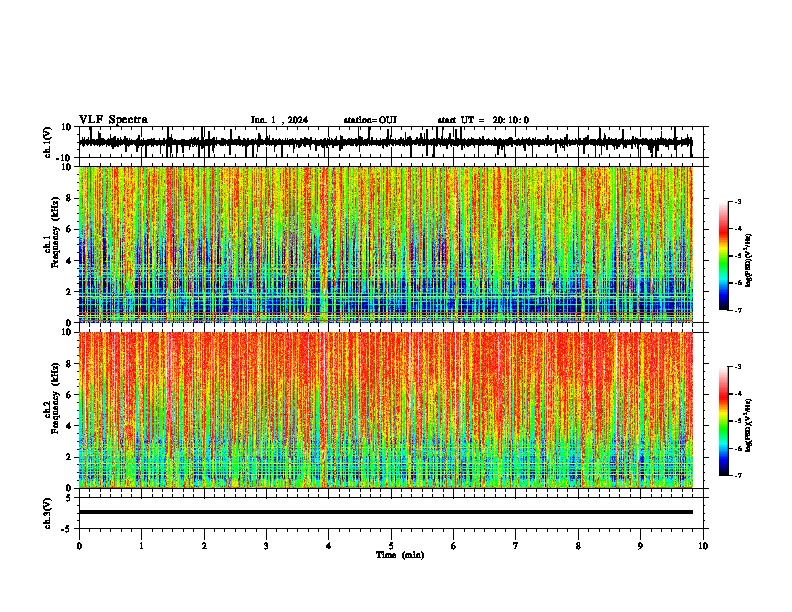
Task: Click the ch.1 color bar log PSD label
Action: 749,260
